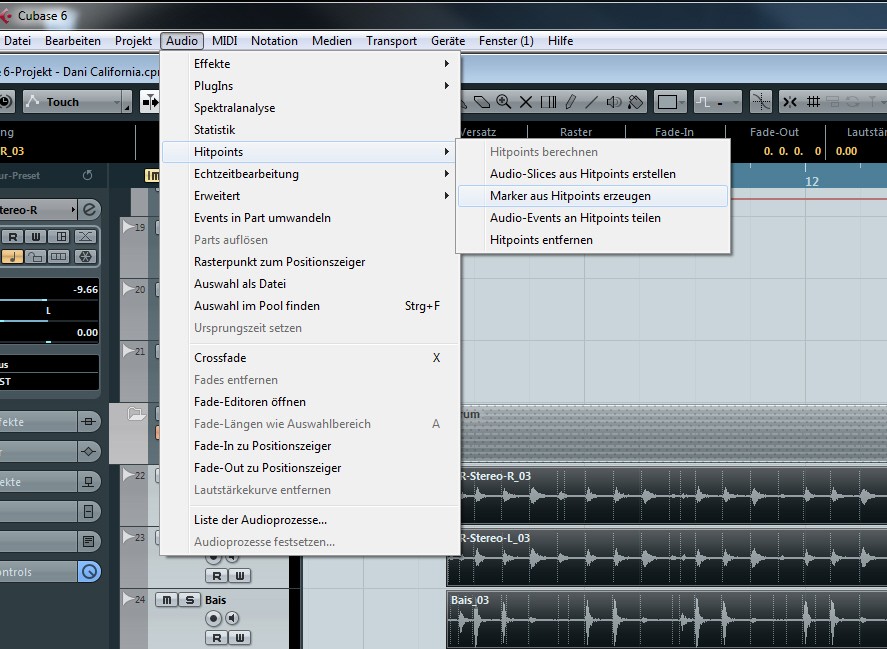Open the Transport menu
The image size is (887, 649).
click(x=391, y=41)
